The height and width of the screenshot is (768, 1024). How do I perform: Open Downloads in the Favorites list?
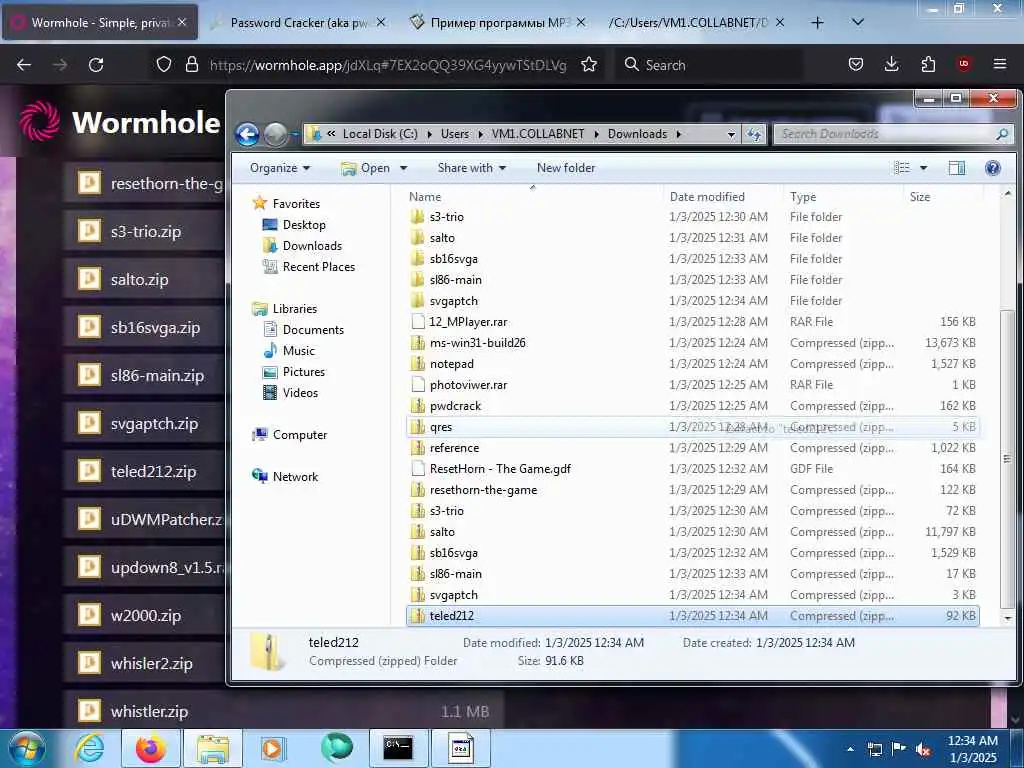[x=312, y=246]
